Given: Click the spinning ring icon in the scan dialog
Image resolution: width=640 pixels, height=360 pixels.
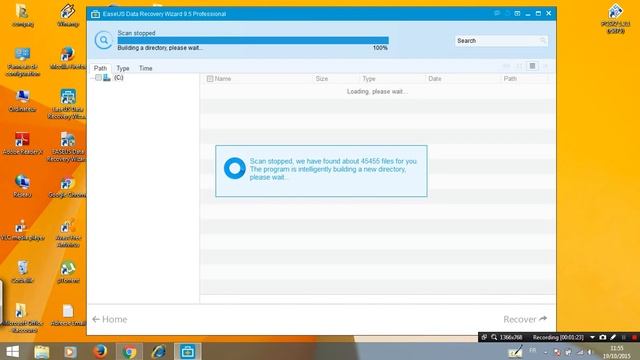Looking at the screenshot, I should click(x=235, y=168).
